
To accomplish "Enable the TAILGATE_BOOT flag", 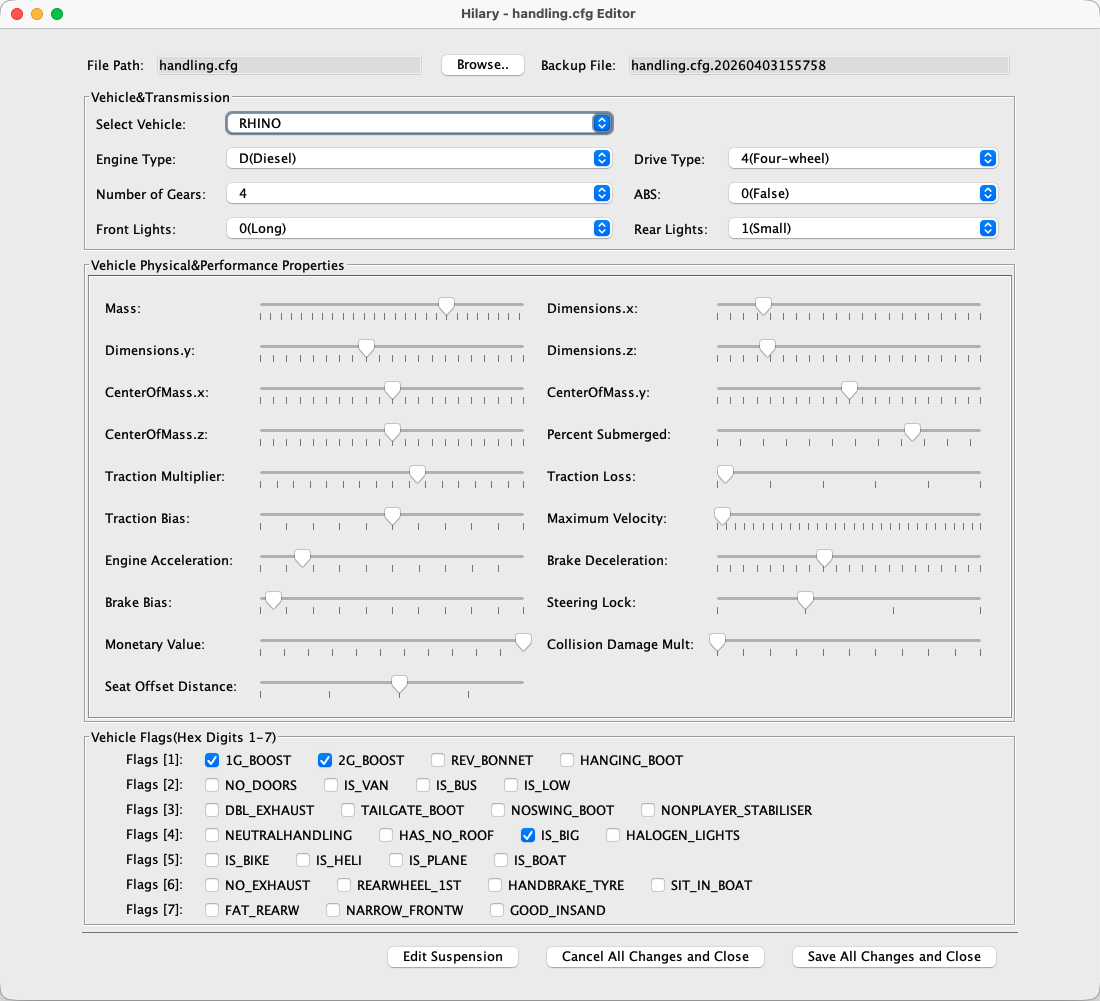I will coord(346,810).
